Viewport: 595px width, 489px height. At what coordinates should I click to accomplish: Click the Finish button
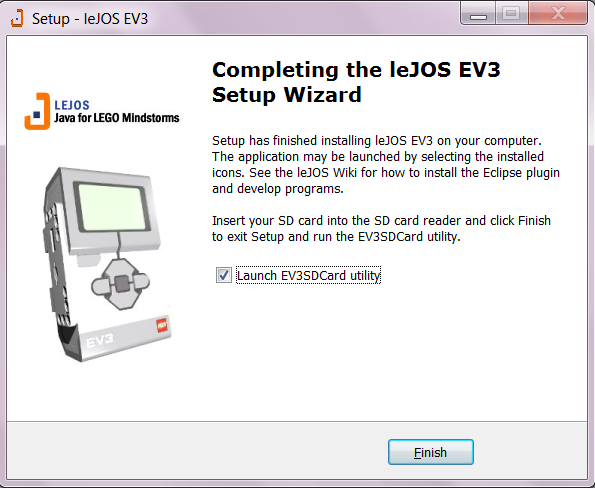click(431, 452)
